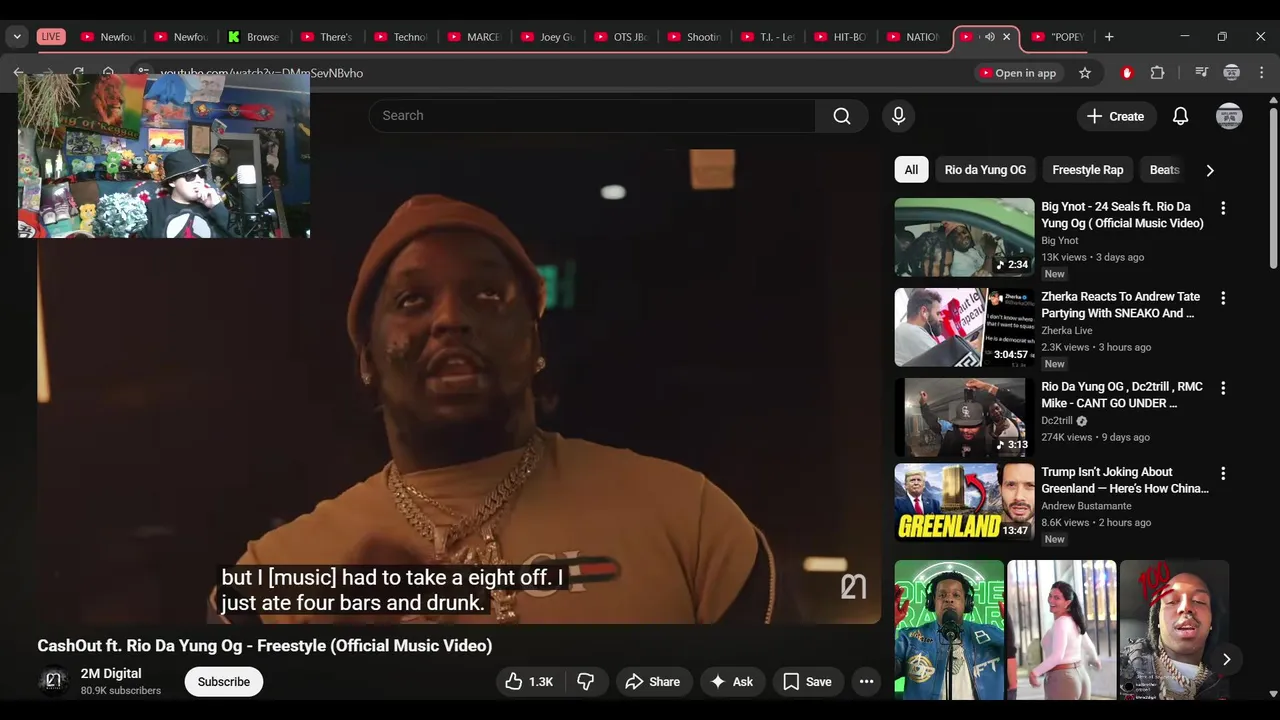Open Big Ynot - 24 Seals video title
Screen dimensions: 1280x720
[x=1122, y=215]
